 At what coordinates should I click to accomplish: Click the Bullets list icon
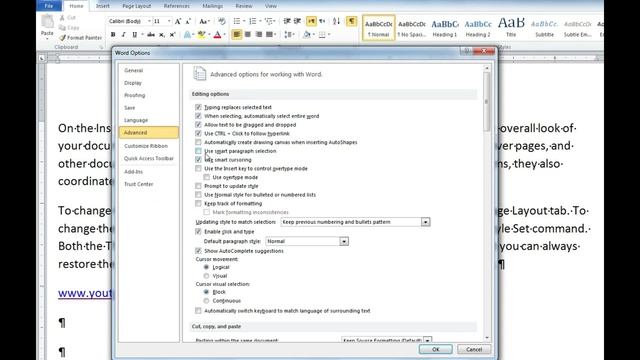pyautogui.click(x=237, y=21)
